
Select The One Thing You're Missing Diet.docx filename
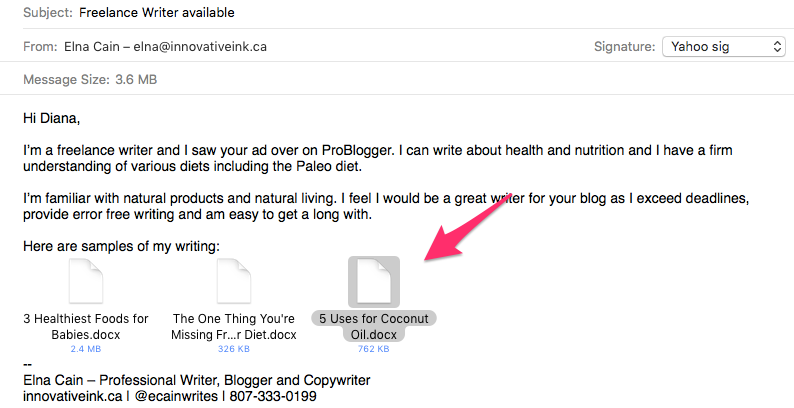[234, 326]
